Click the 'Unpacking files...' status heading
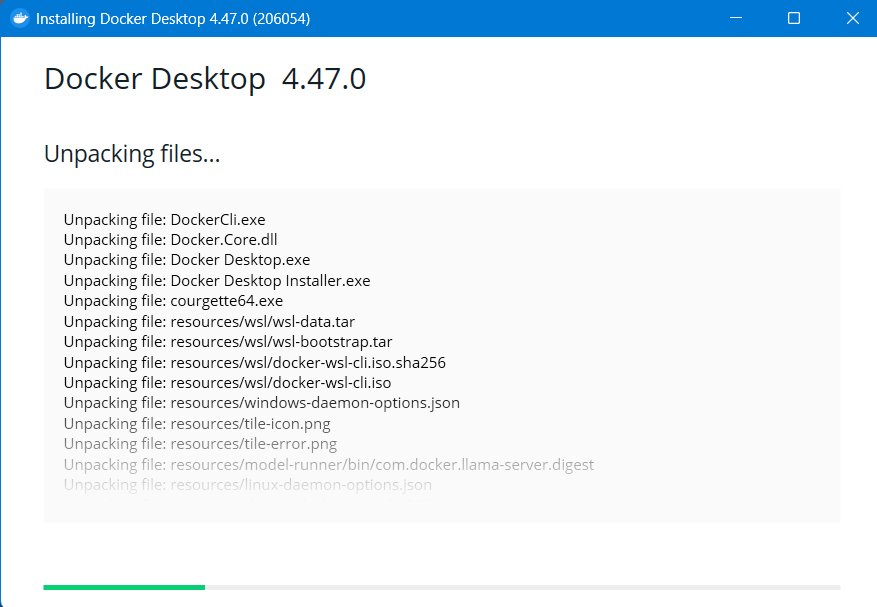The image size is (877, 607). coord(132,154)
